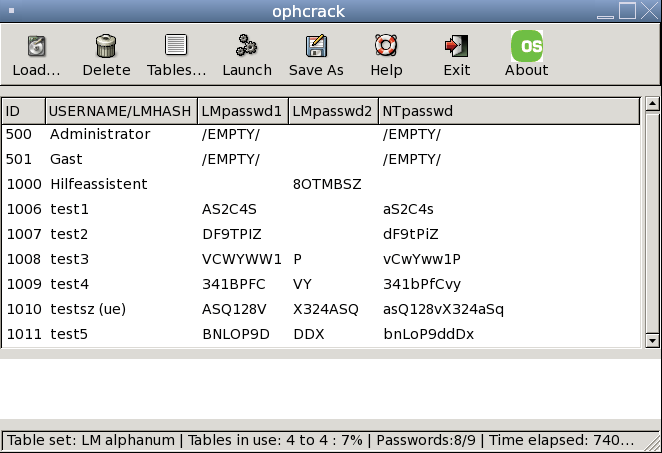Screen dimensions: 662x453
Task: Sort by the ID column header
Action: (x=24, y=111)
